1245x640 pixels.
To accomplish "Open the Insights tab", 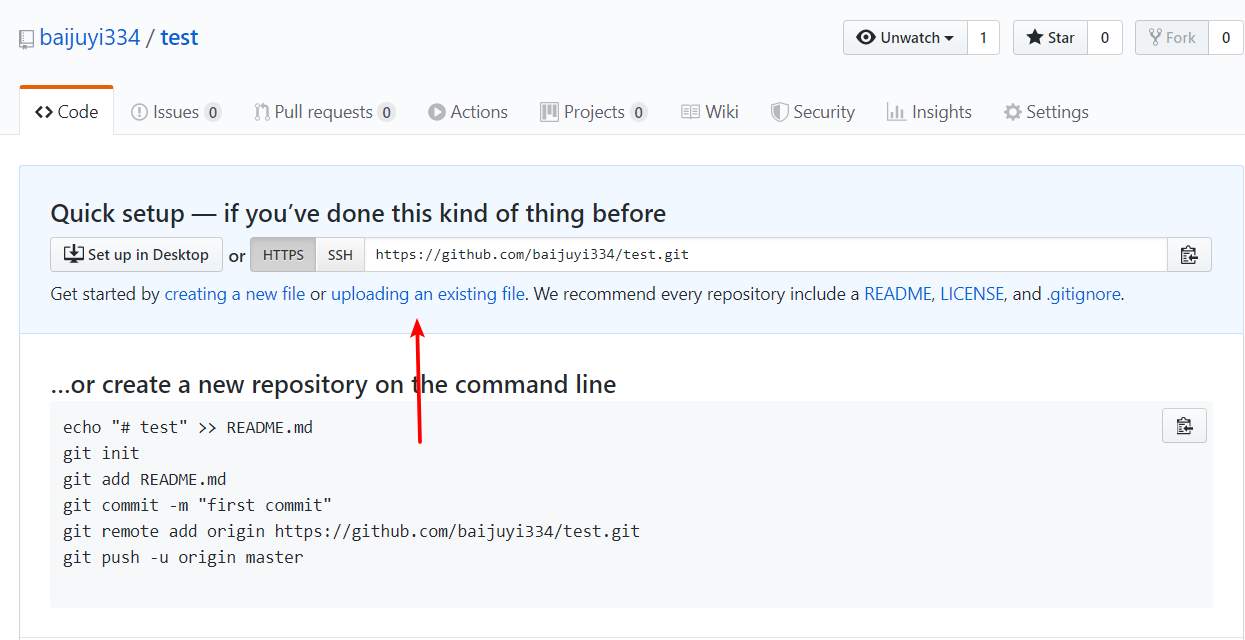I will click(929, 112).
